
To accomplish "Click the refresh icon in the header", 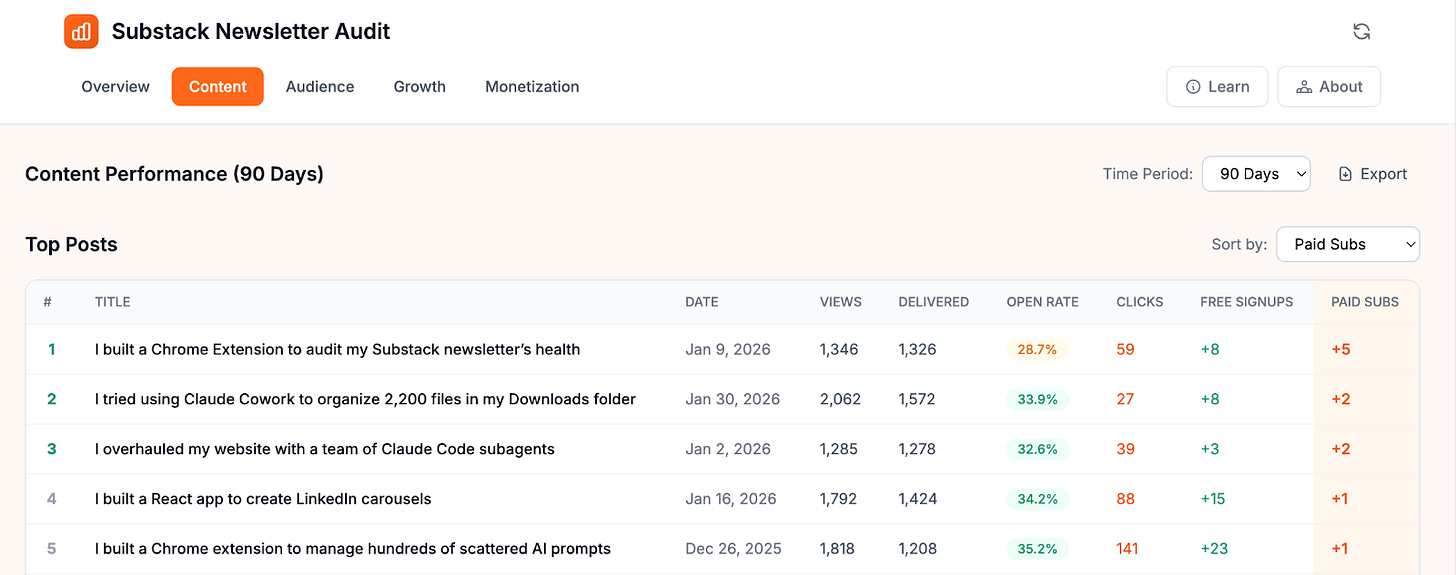I will 1361,31.
